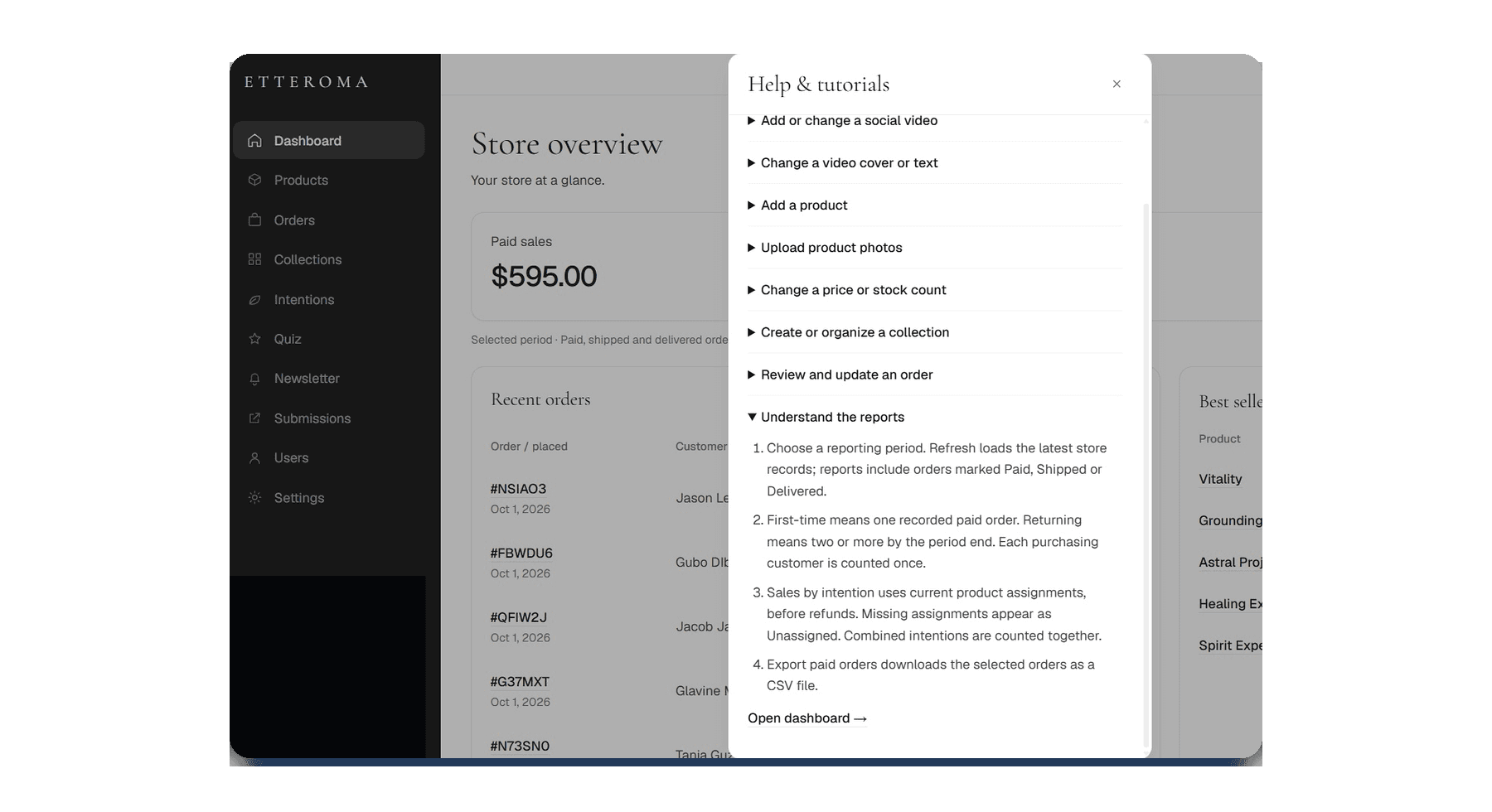This screenshot has width=1492, height=812.
Task: Click the 'Order / placed' column header
Action: (x=529, y=447)
